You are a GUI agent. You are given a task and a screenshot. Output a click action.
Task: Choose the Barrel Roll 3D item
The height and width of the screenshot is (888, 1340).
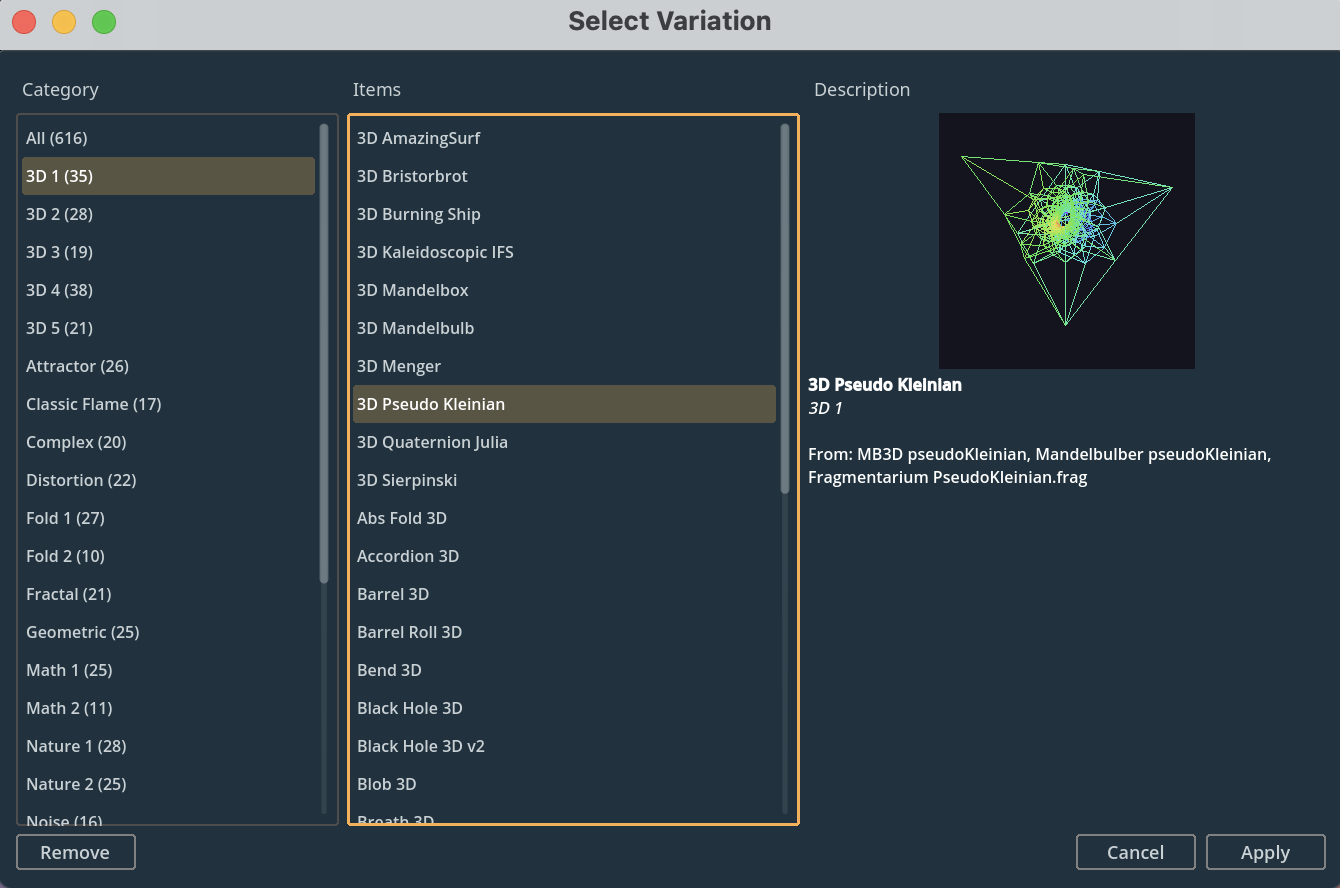564,632
